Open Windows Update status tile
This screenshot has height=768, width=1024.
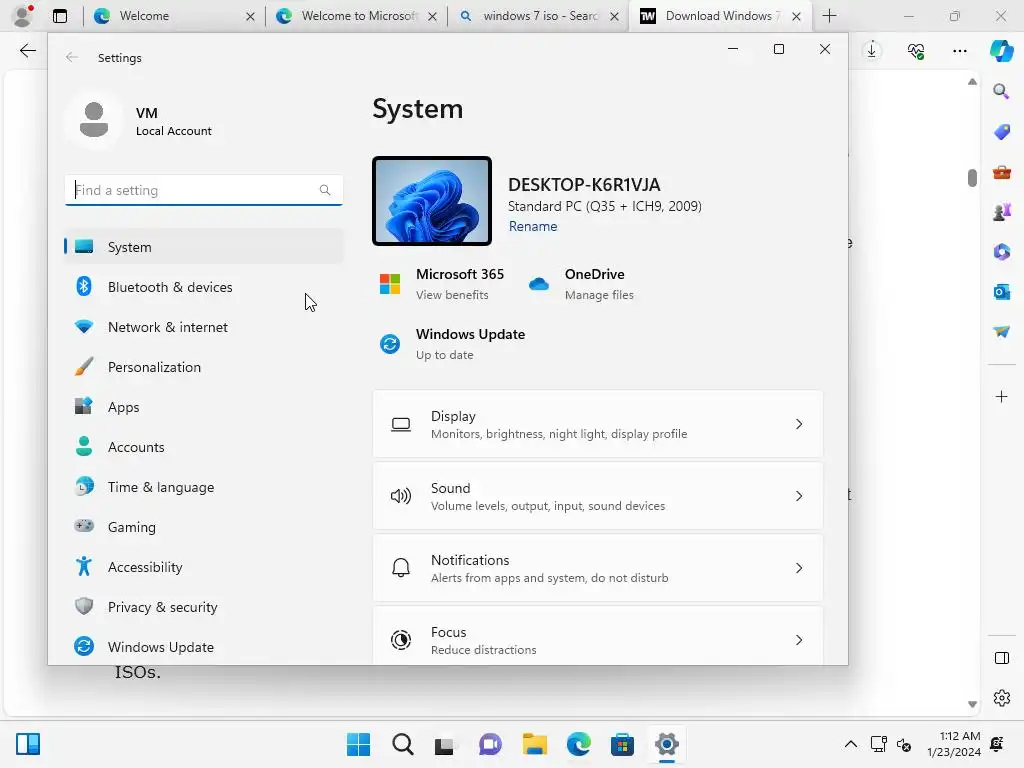pos(453,344)
